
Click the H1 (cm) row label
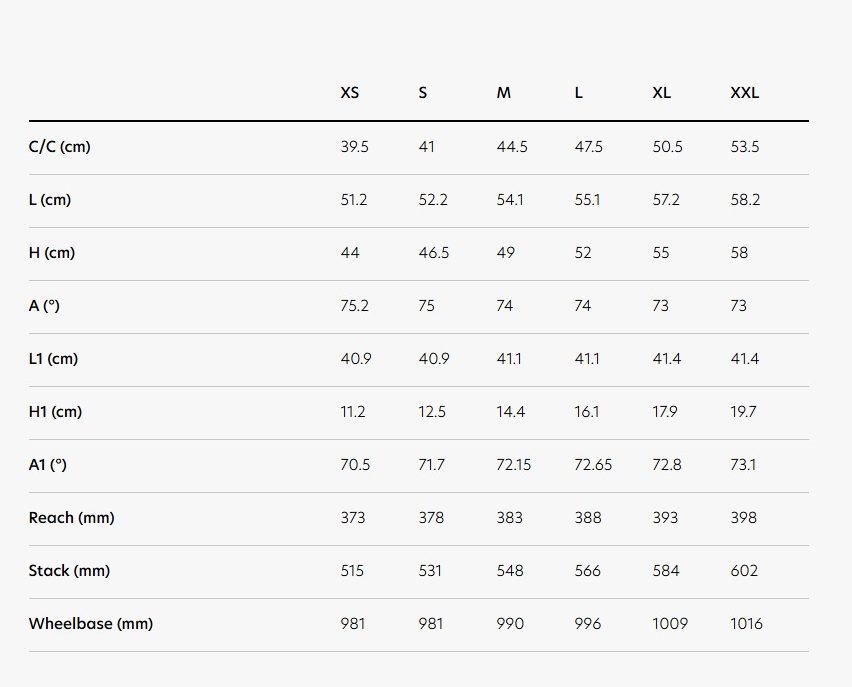pyautogui.click(x=55, y=412)
